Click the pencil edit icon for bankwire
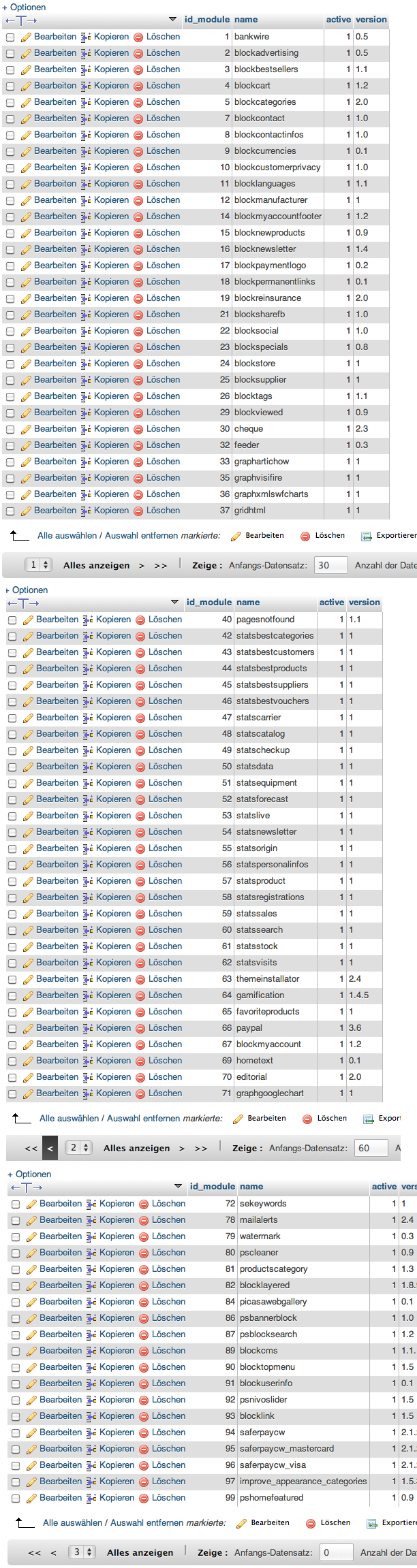This screenshot has width=417, height=1568. pyautogui.click(x=26, y=37)
